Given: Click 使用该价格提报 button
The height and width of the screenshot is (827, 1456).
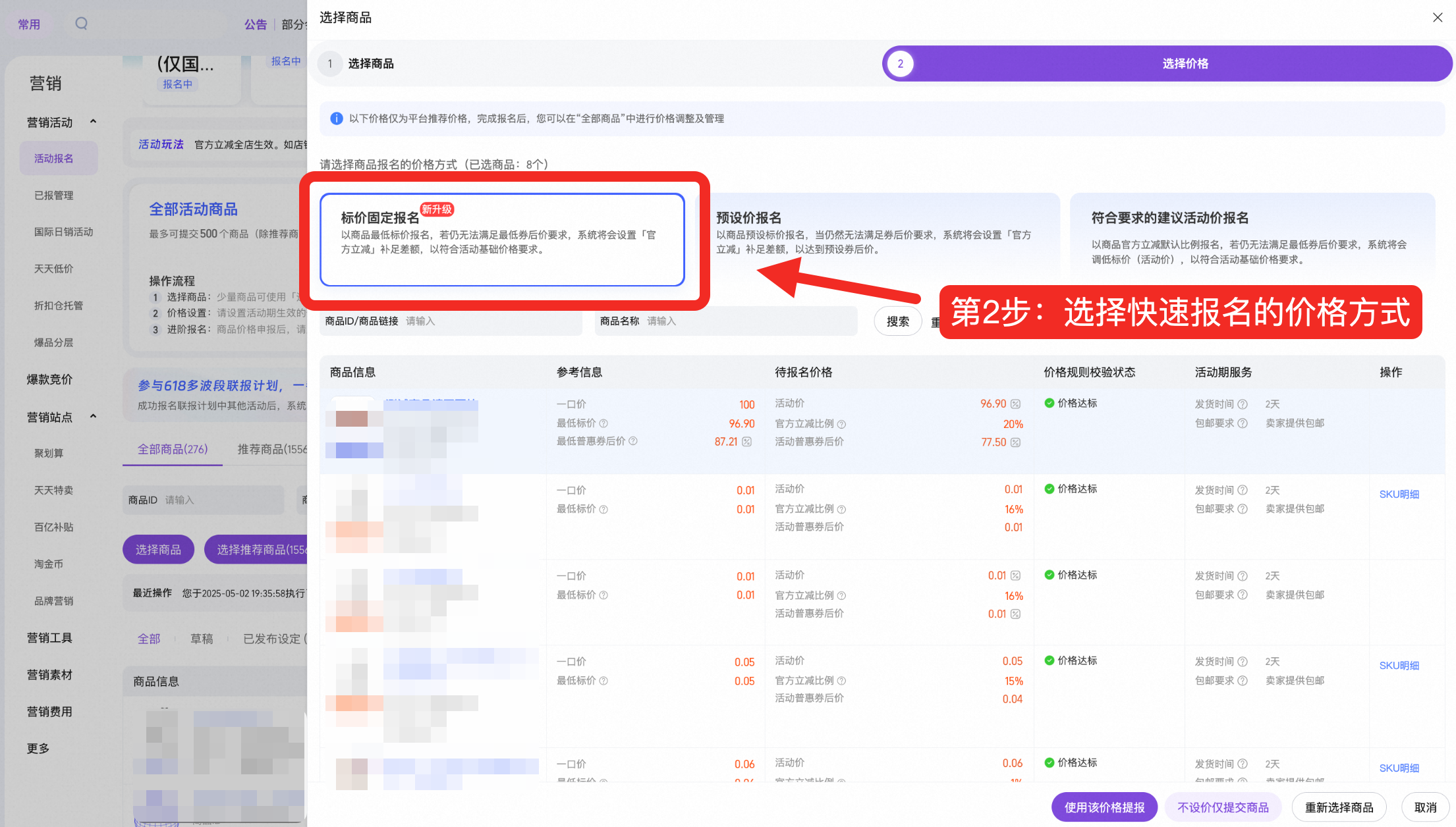Looking at the screenshot, I should (x=1104, y=807).
